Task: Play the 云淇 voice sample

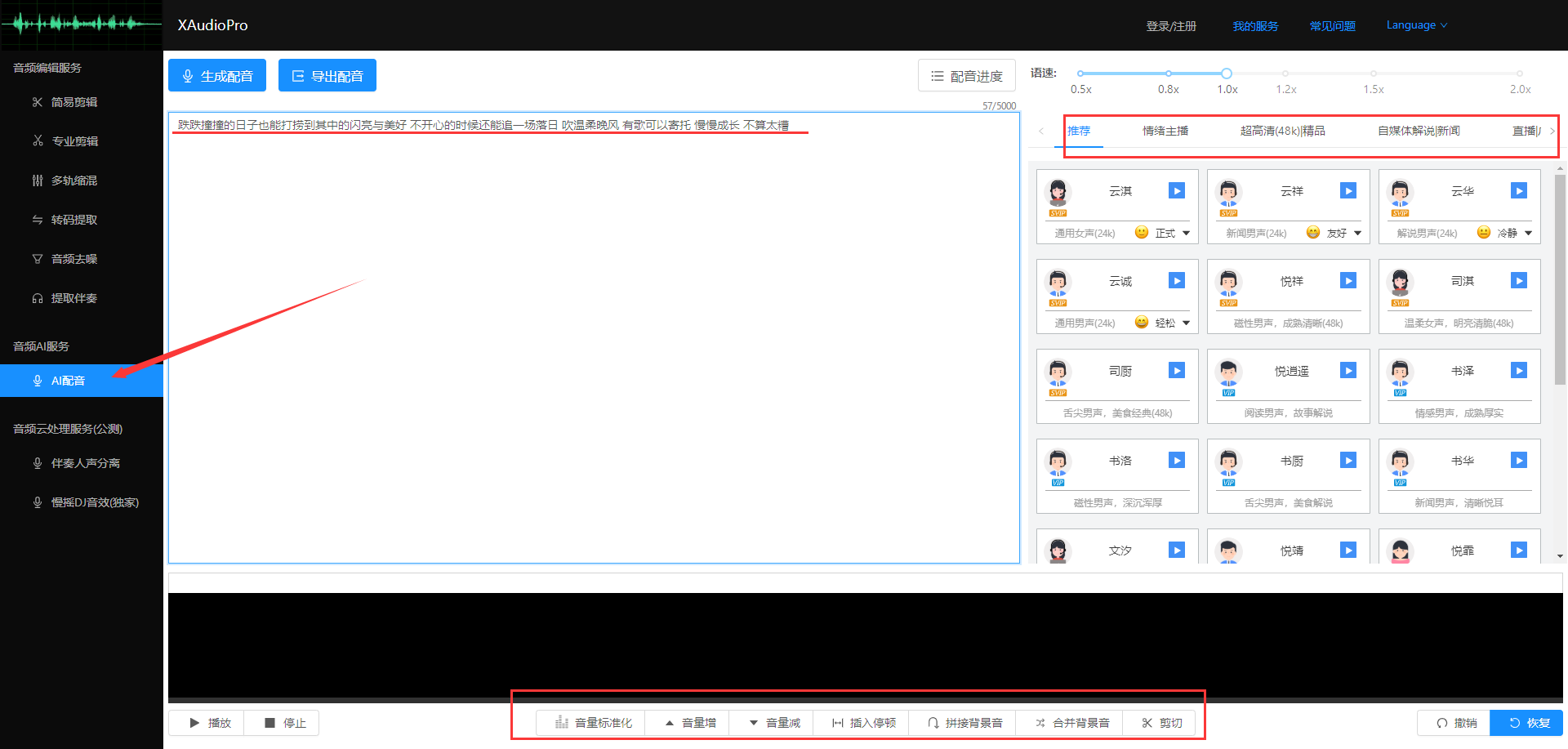Action: point(1176,190)
